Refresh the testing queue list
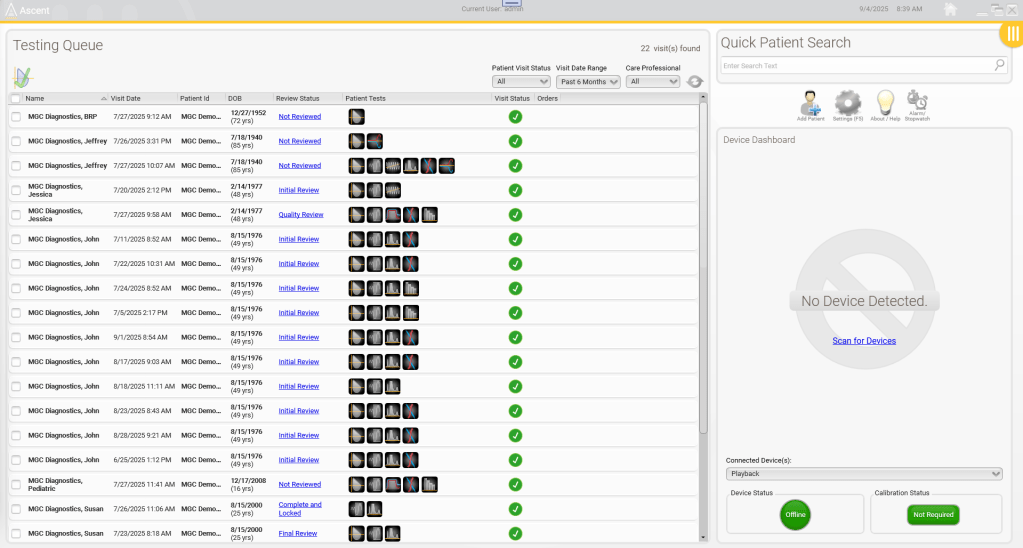Image resolution: width=1023 pixels, height=548 pixels. coord(695,82)
